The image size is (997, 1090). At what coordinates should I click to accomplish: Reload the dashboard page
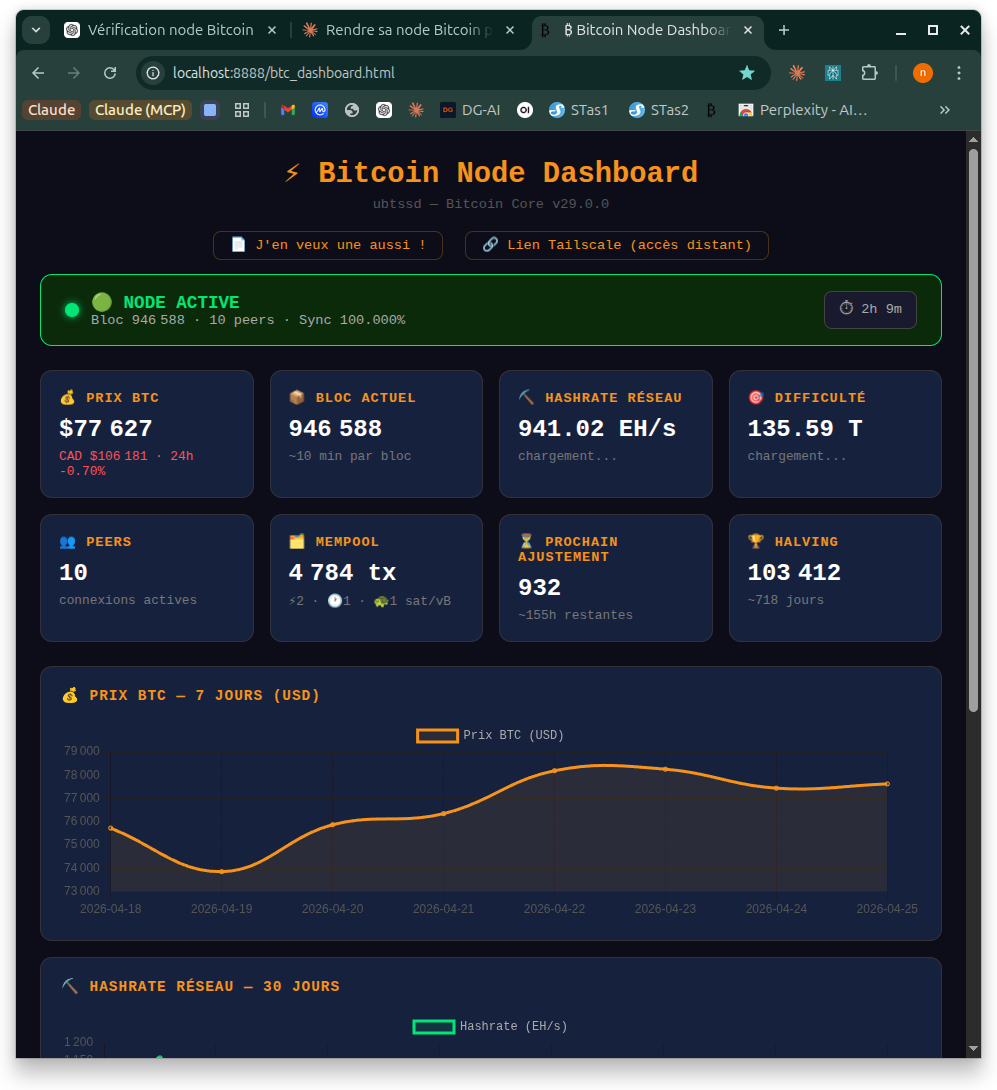111,73
